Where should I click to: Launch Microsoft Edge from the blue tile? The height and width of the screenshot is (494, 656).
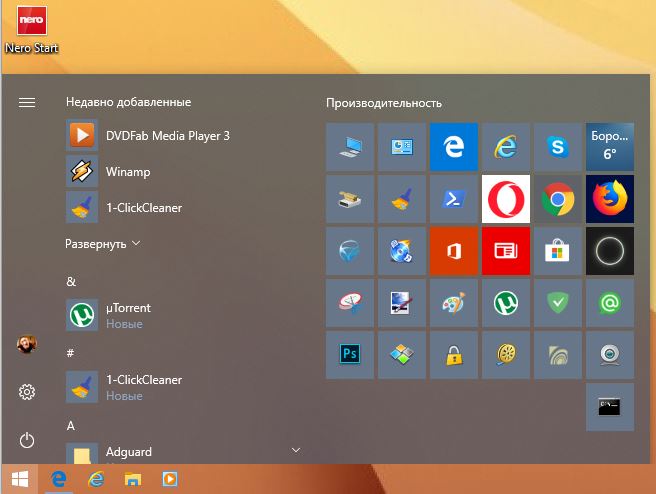454,147
